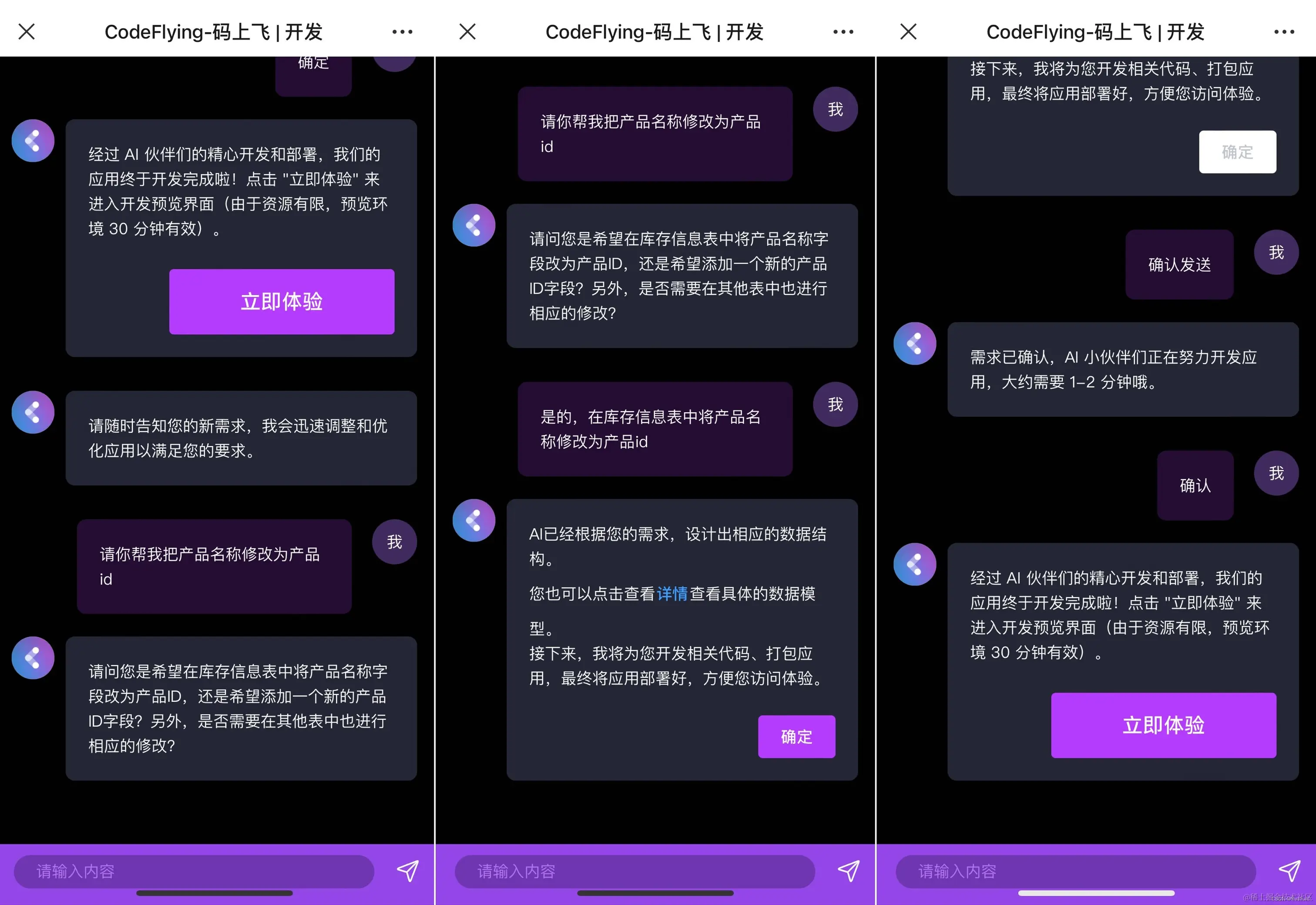Click the 我 avatar beside 确认 message
Image resolution: width=1316 pixels, height=905 pixels.
coord(1276,473)
